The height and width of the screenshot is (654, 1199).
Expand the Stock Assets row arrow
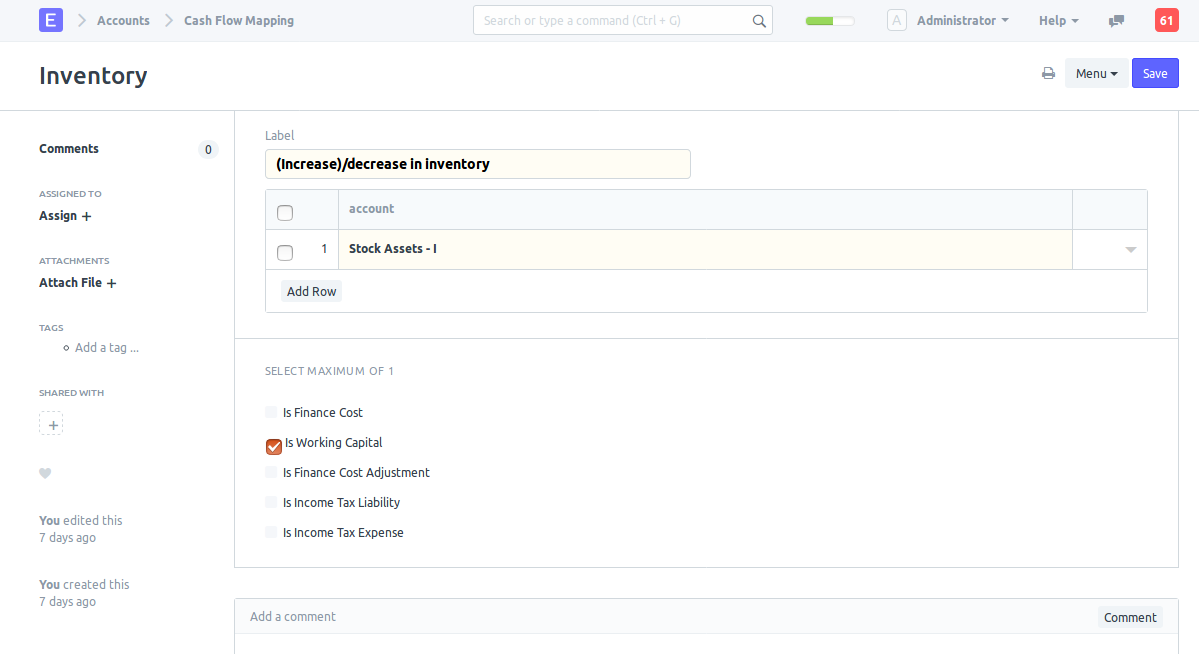click(x=1130, y=249)
